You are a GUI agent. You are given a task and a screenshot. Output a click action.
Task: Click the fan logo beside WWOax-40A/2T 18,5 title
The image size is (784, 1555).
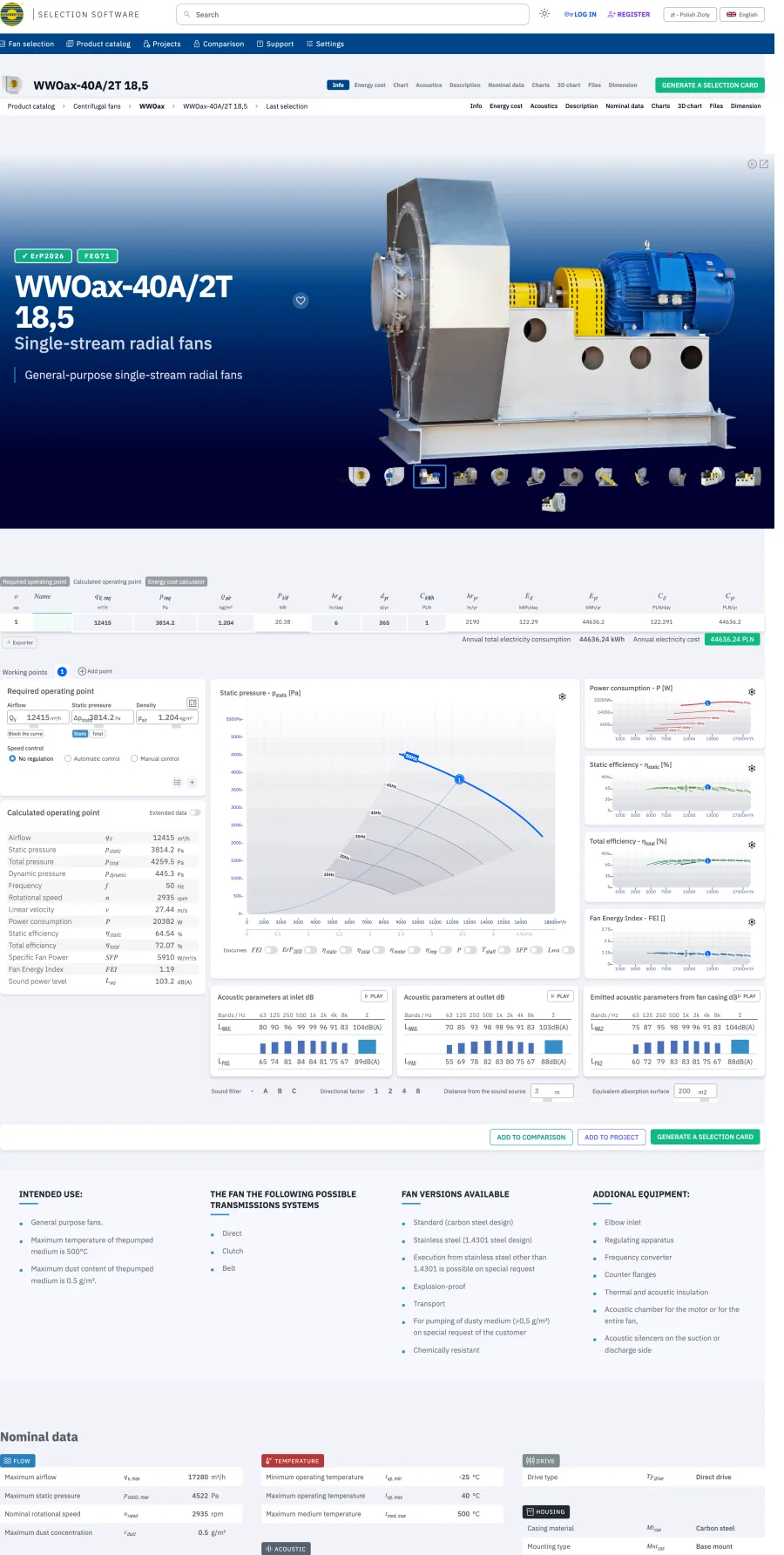tap(13, 85)
